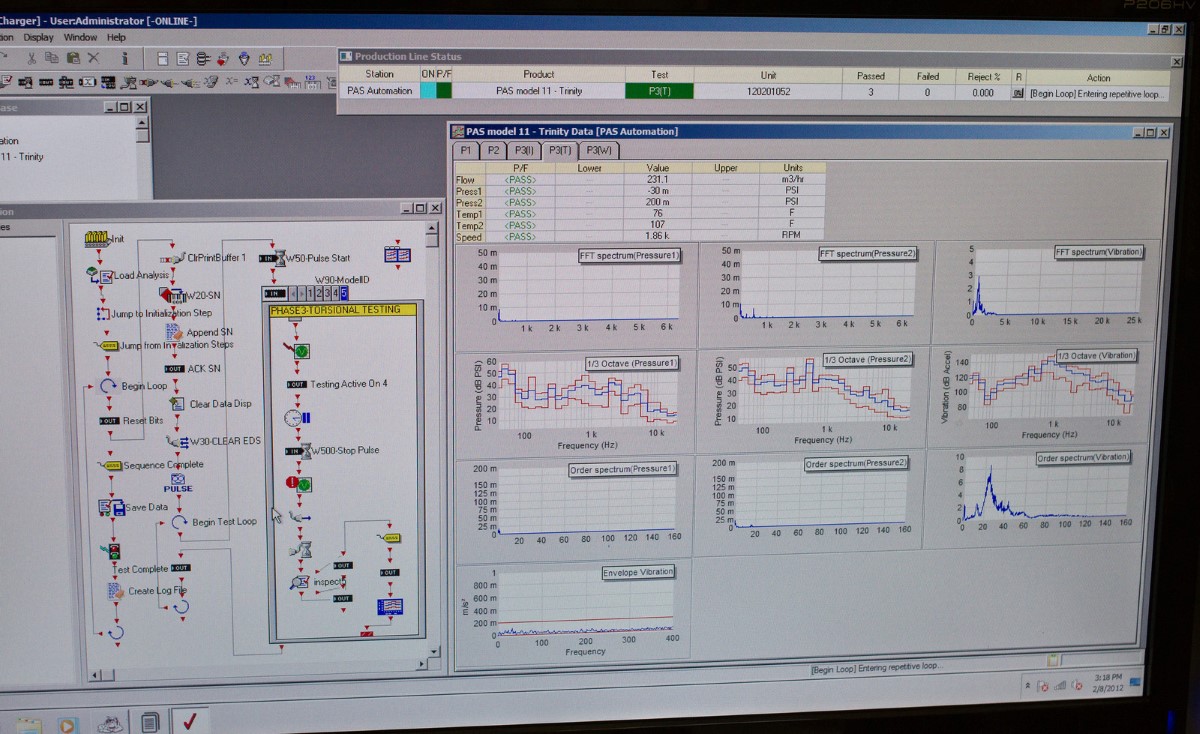Select phase page 1 in W90-ModelID
This screenshot has width=1200, height=734.
tap(309, 293)
